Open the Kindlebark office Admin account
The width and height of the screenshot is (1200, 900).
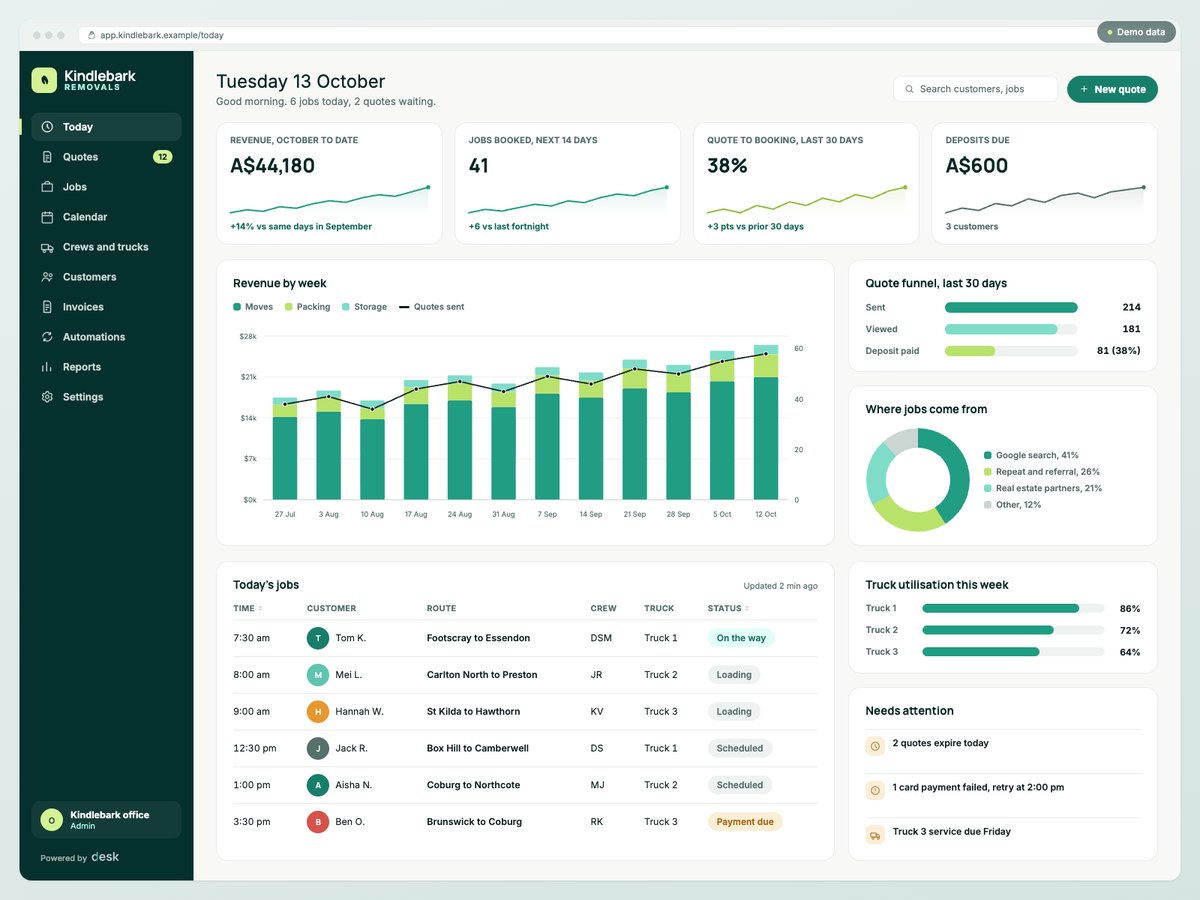coord(106,820)
